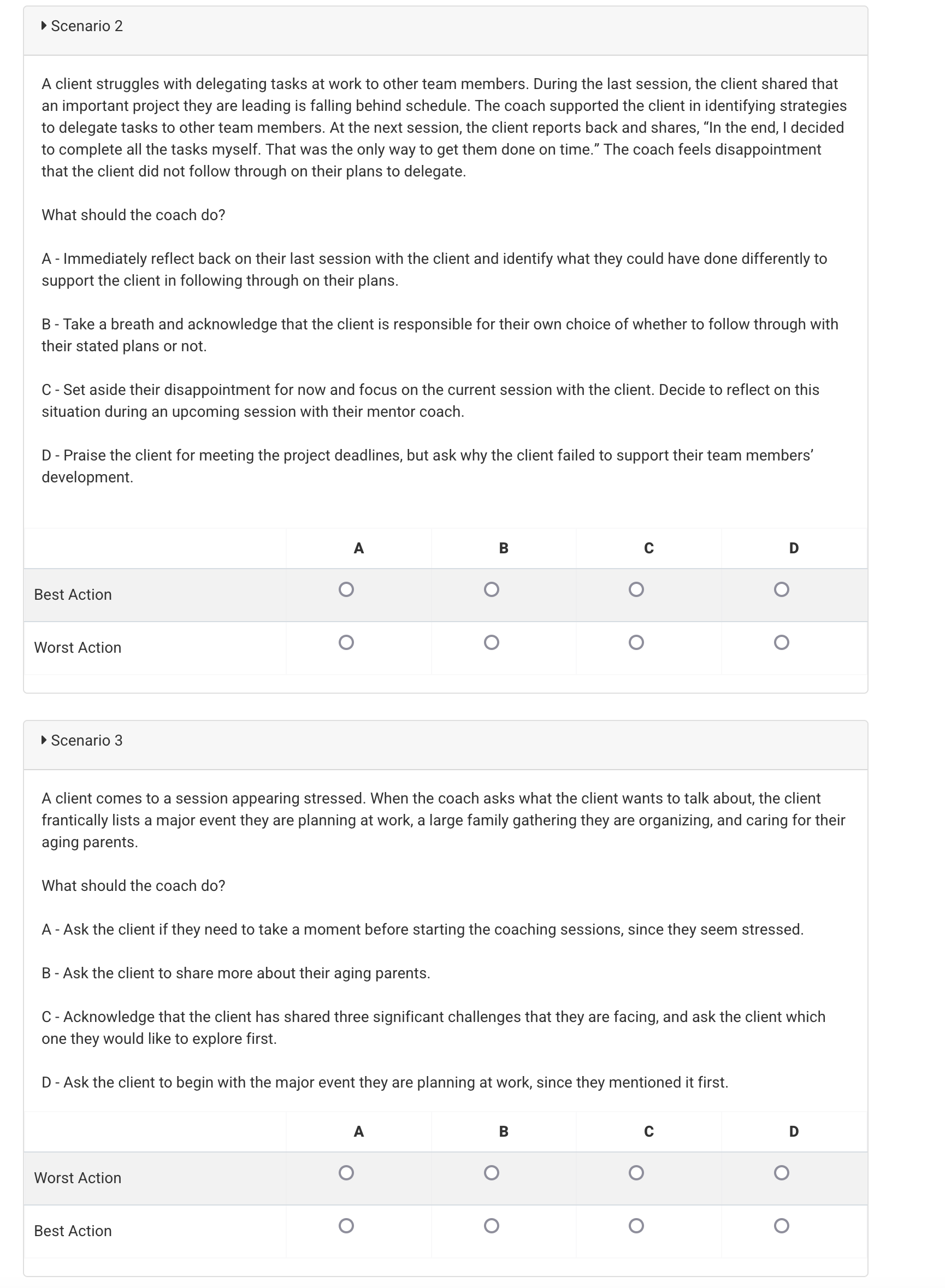Mark D as Best Action for Scenario 3

click(781, 1226)
